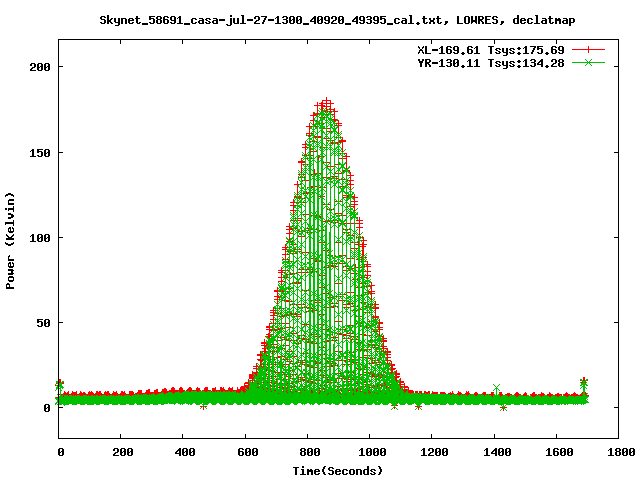The image size is (640, 480).
Task: Click the x-axis tick label 1200
Action: 434,452
